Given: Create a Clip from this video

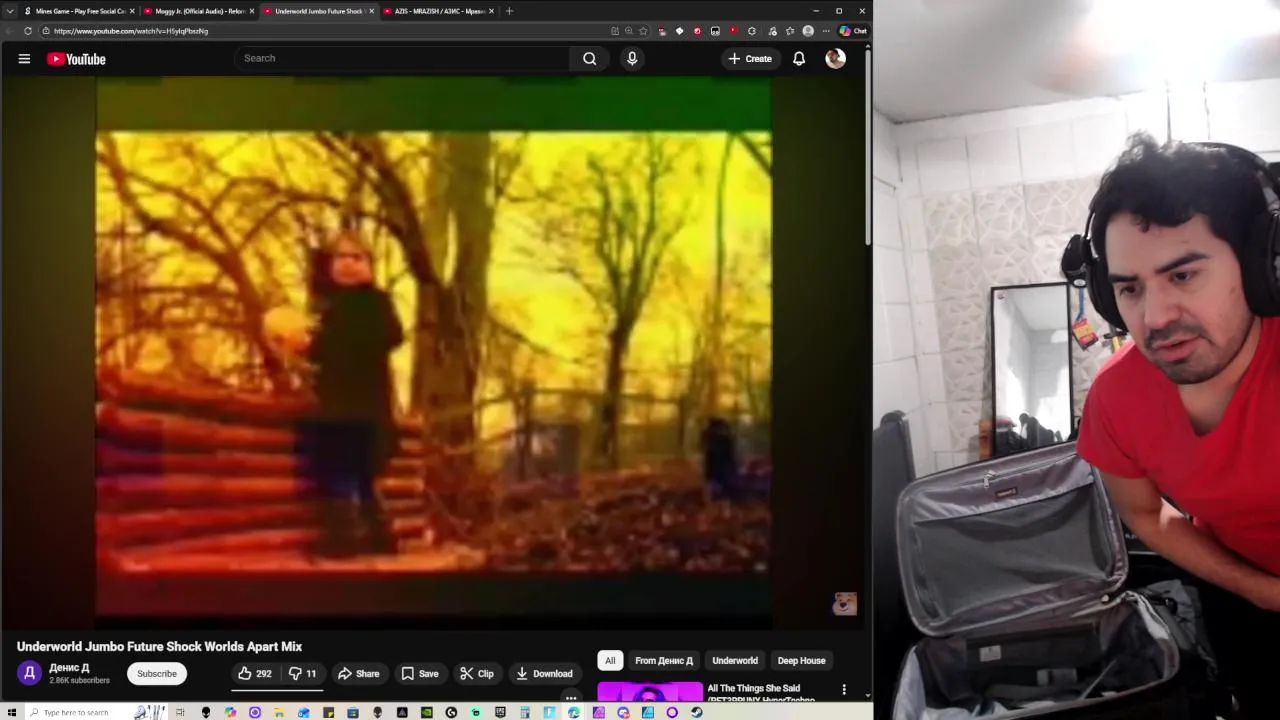Looking at the screenshot, I should [476, 674].
